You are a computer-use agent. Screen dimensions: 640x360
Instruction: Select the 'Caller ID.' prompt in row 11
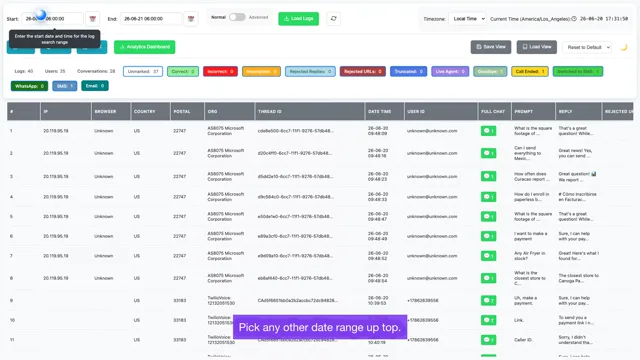pos(523,340)
